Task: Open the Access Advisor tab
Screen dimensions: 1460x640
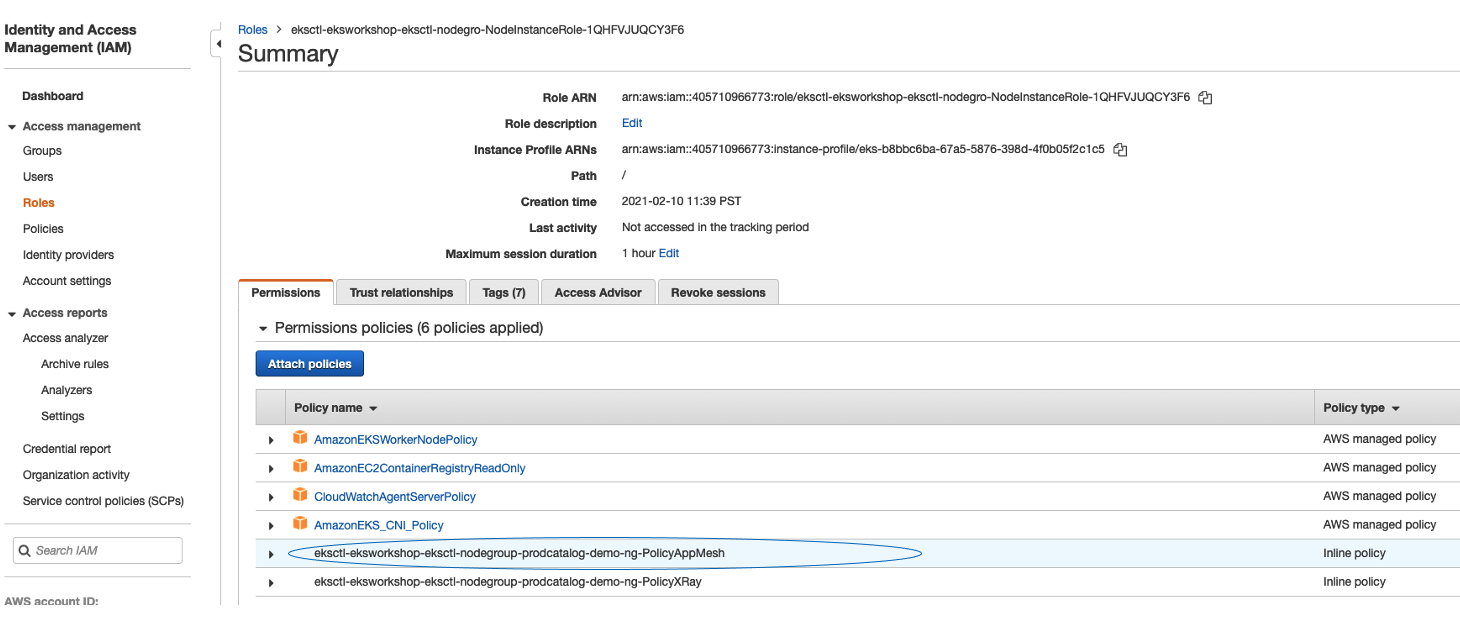Action: click(x=598, y=292)
